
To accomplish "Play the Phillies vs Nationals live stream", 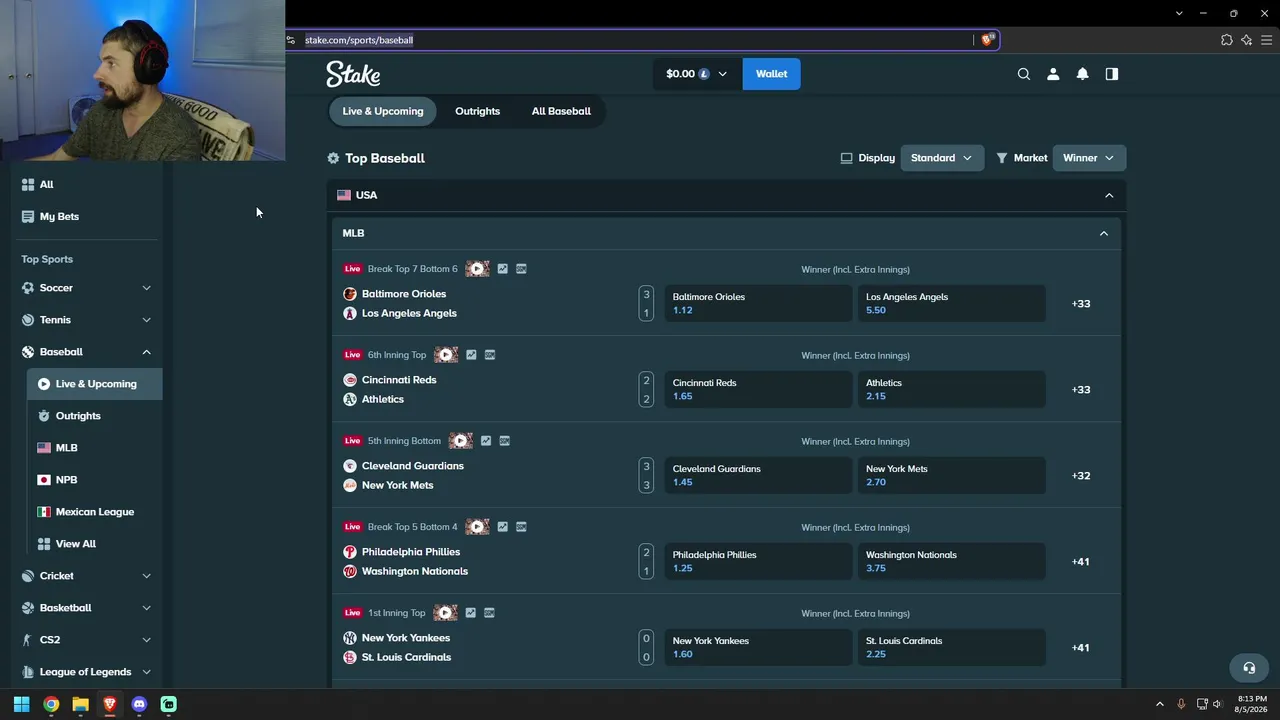I will [x=477, y=527].
